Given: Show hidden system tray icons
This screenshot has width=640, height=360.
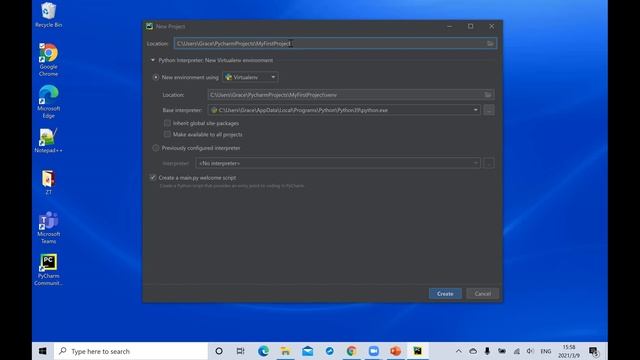Looking at the screenshot, I should click(459, 351).
